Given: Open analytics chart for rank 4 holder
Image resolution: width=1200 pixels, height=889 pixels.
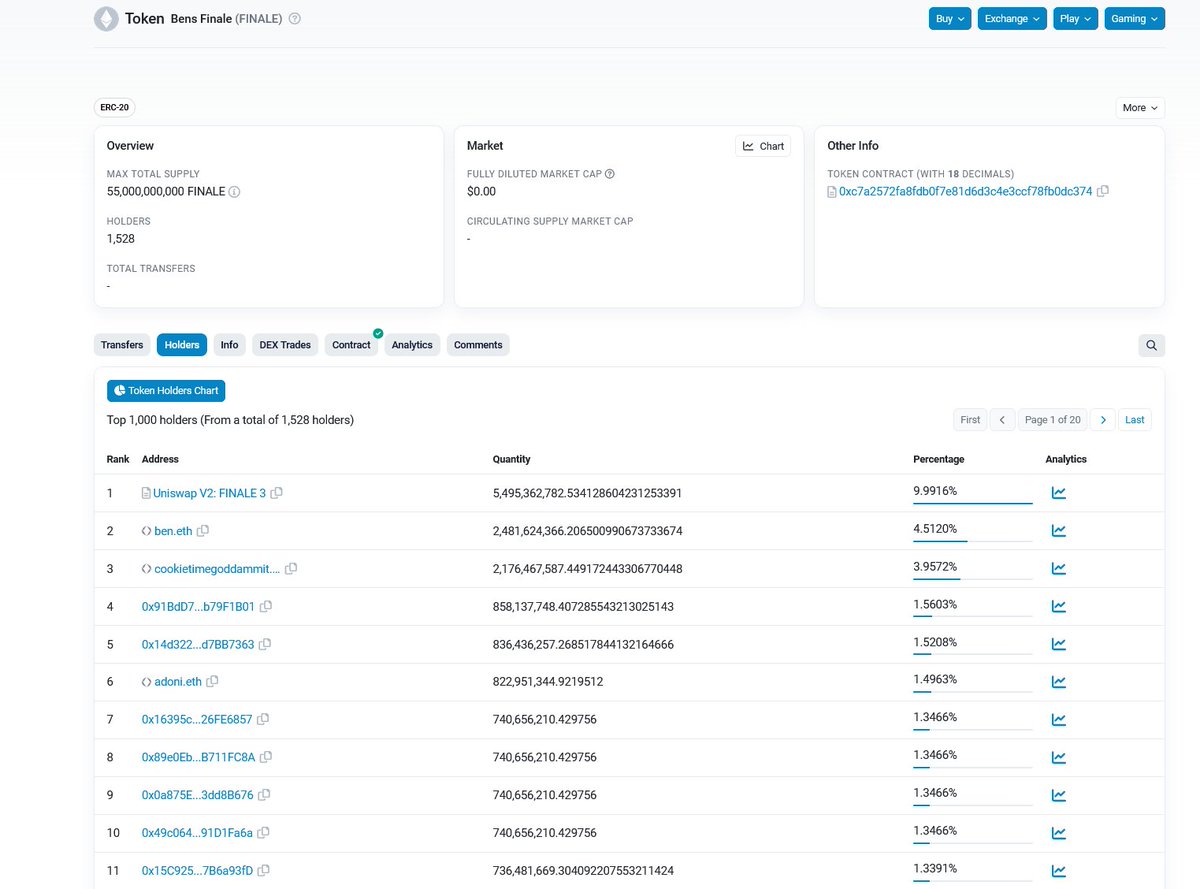Looking at the screenshot, I should click(1058, 607).
